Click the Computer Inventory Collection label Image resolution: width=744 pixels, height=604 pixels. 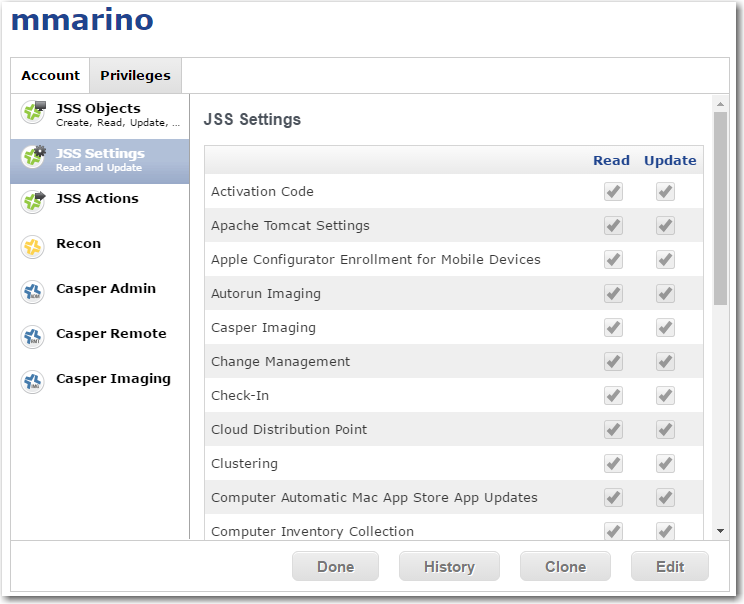click(312, 532)
